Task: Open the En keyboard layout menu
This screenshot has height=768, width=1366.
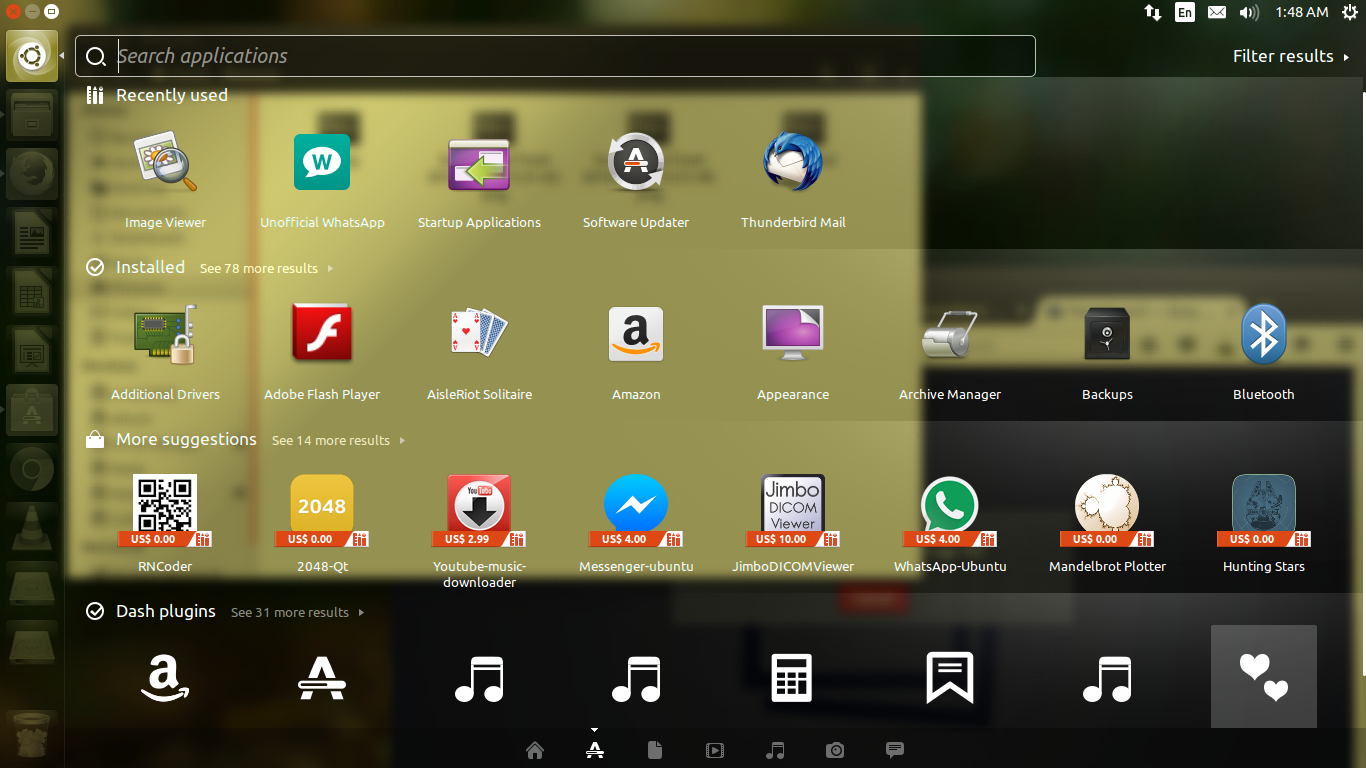Action: click(x=1185, y=12)
